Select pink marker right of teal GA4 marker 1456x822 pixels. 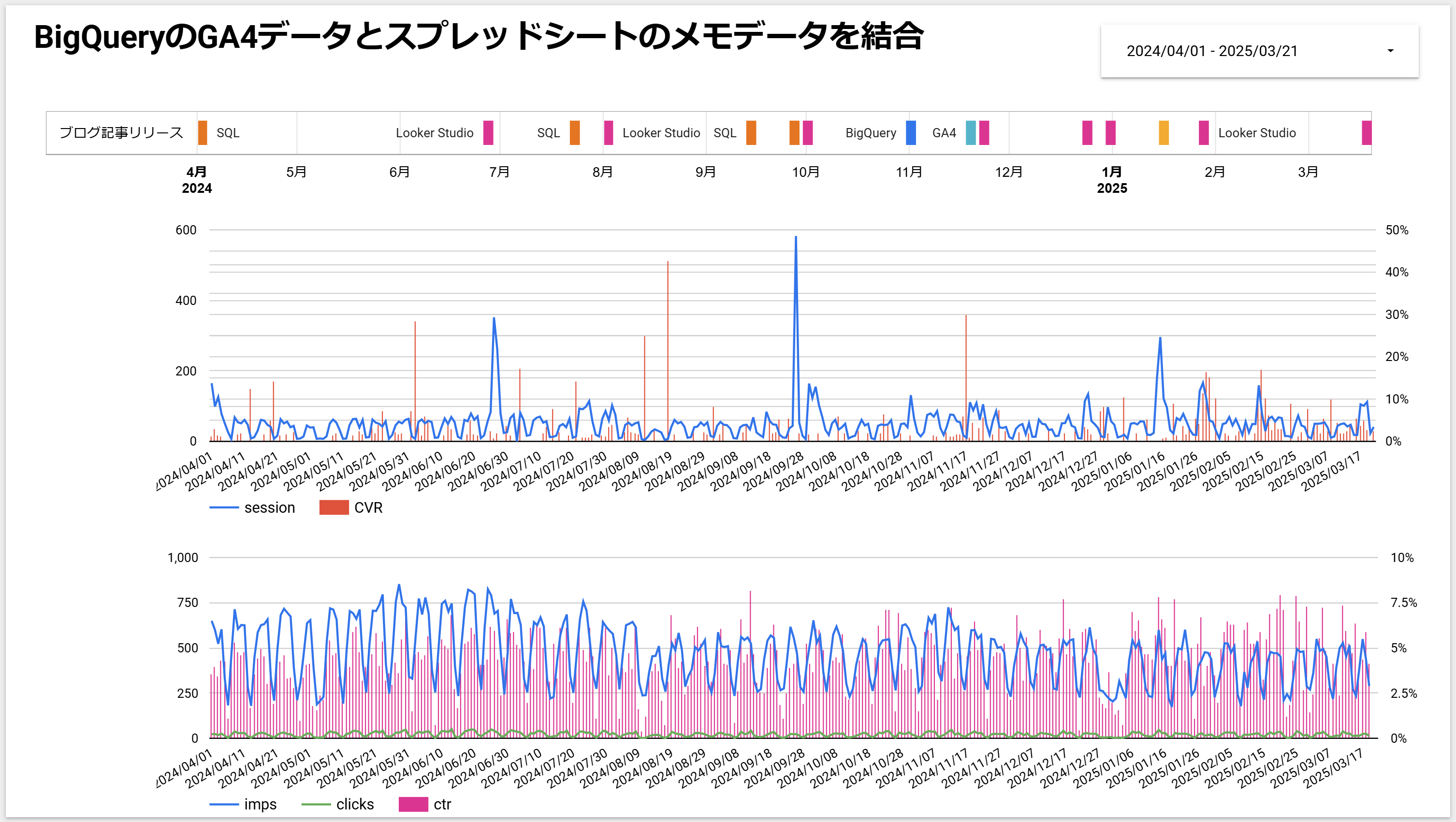click(984, 133)
